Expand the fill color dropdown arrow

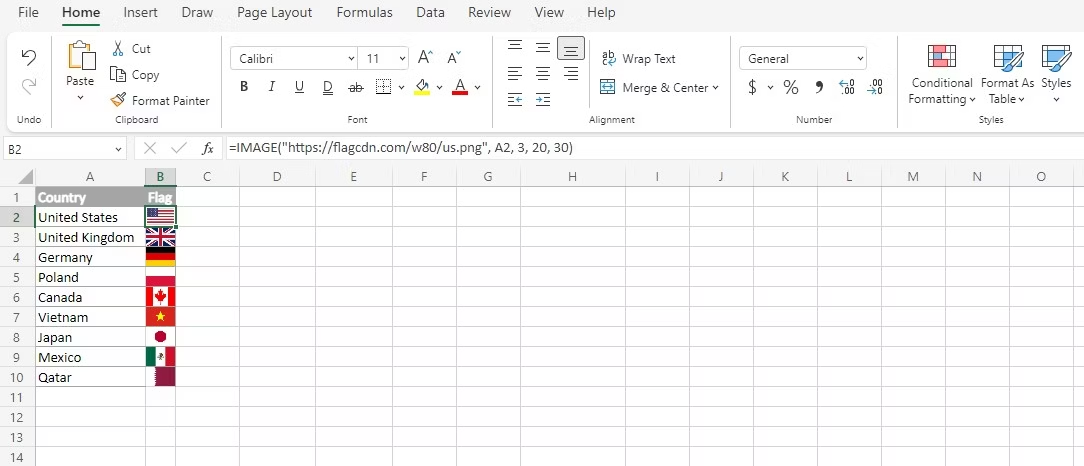[x=439, y=88]
